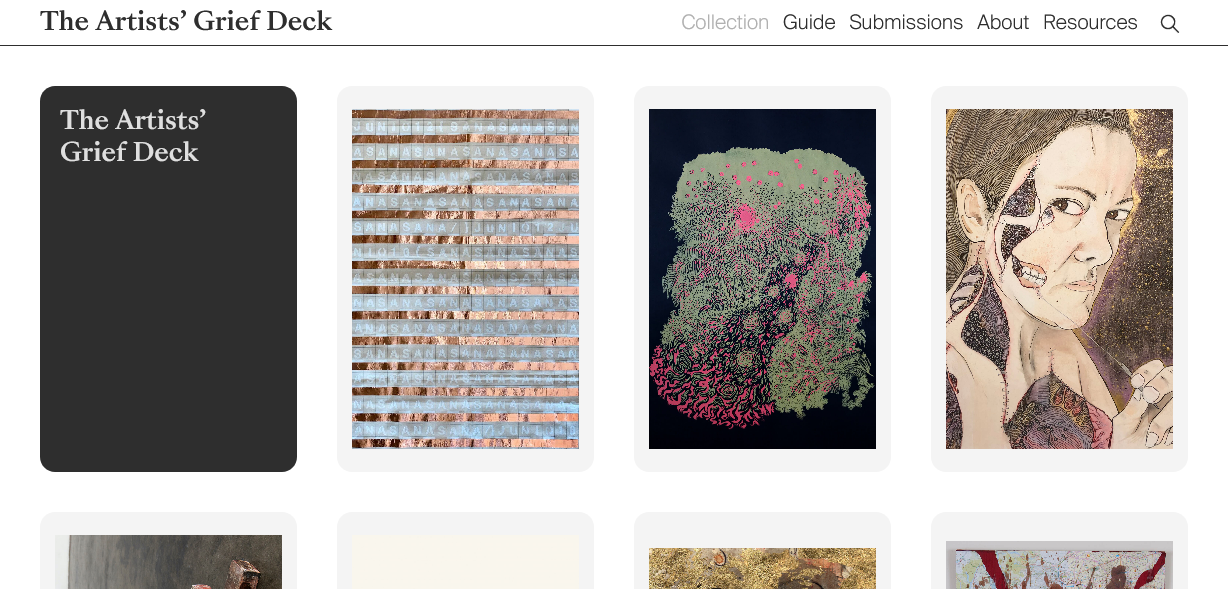Select the dark Artists' Grief Deck card

click(168, 279)
